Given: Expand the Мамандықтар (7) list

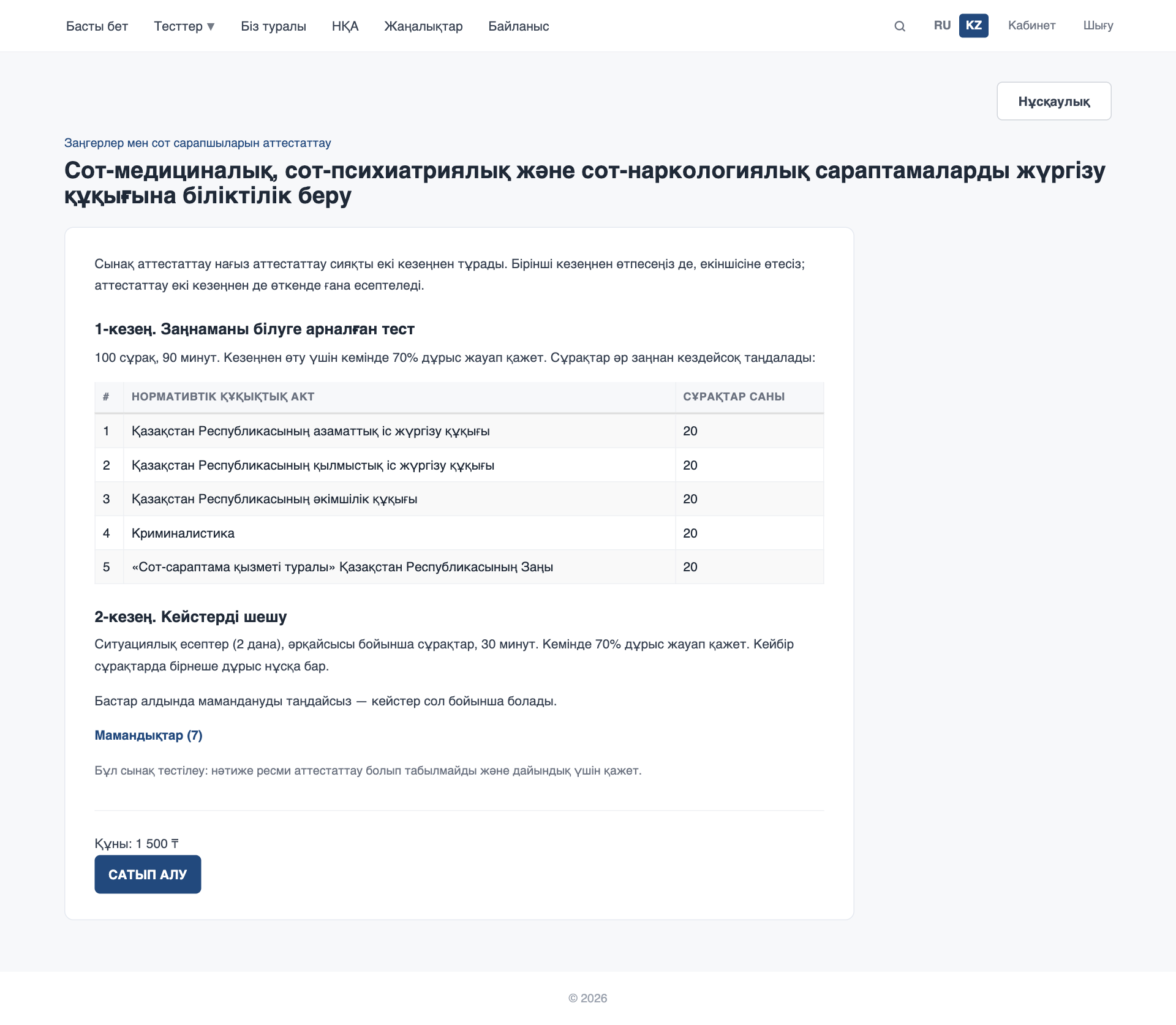Looking at the screenshot, I should pos(148,735).
